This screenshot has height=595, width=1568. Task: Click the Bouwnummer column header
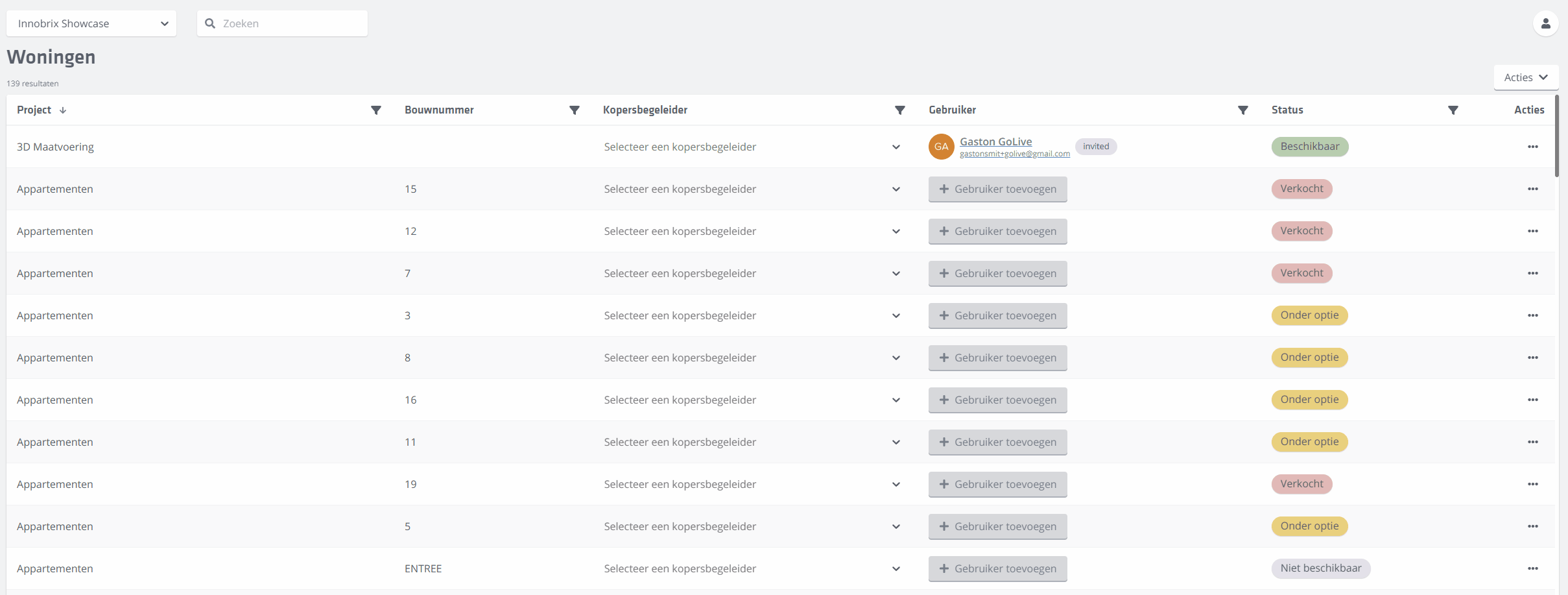(x=439, y=110)
